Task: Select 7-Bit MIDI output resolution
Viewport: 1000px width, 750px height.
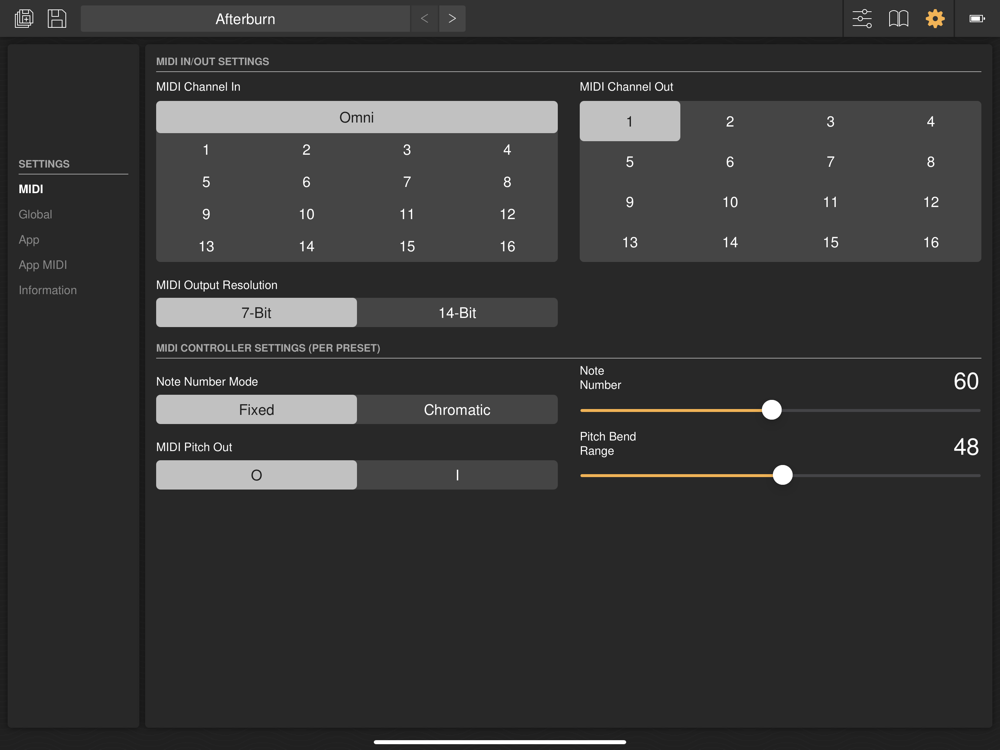Action: pyautogui.click(x=256, y=312)
